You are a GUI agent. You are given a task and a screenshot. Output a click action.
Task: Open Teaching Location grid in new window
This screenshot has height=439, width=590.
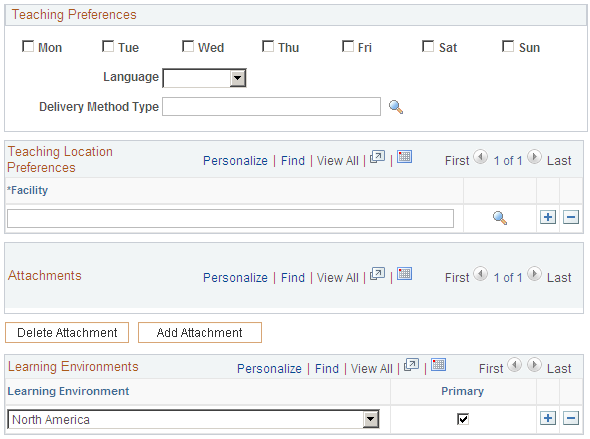pos(377,157)
